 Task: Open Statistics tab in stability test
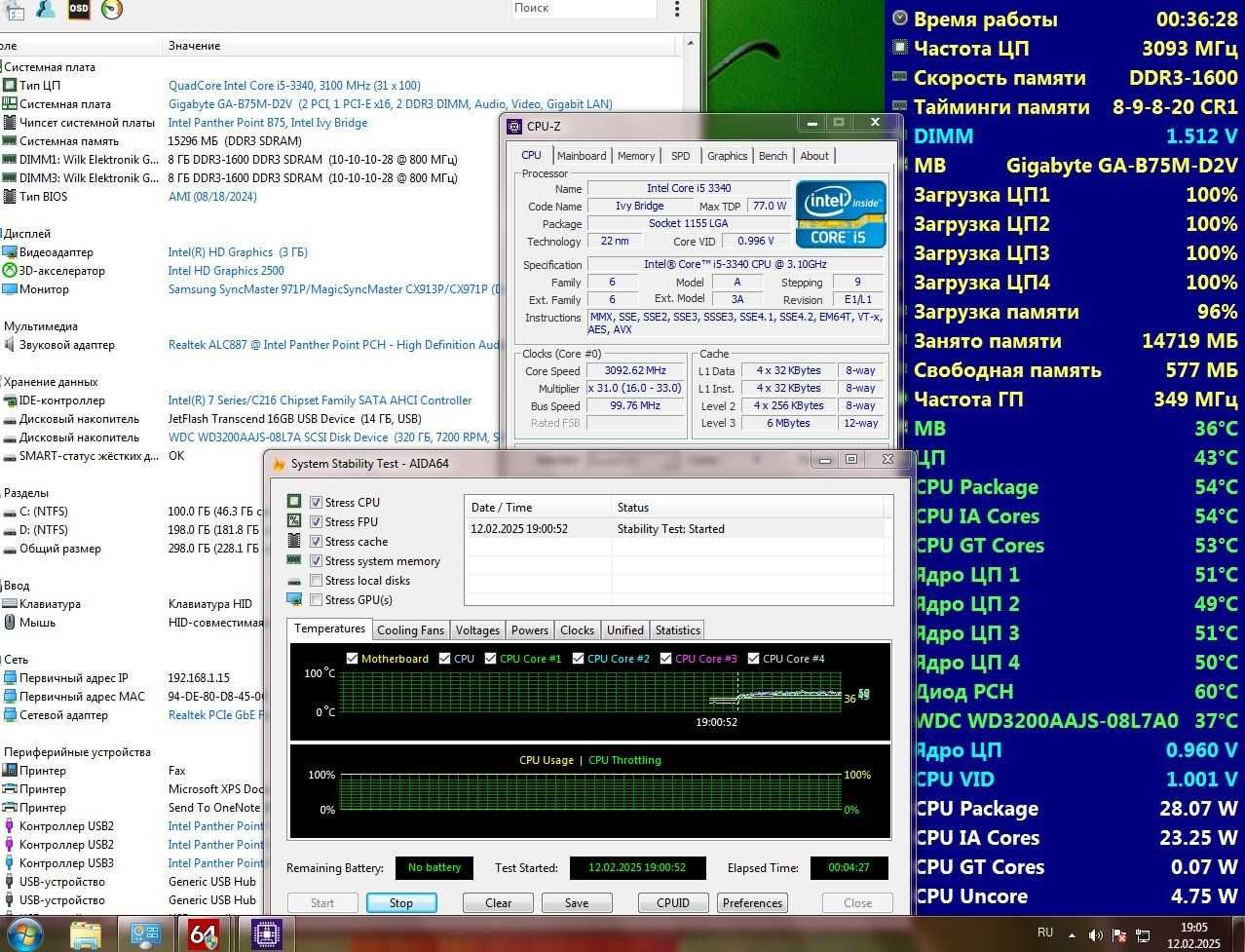(x=678, y=630)
